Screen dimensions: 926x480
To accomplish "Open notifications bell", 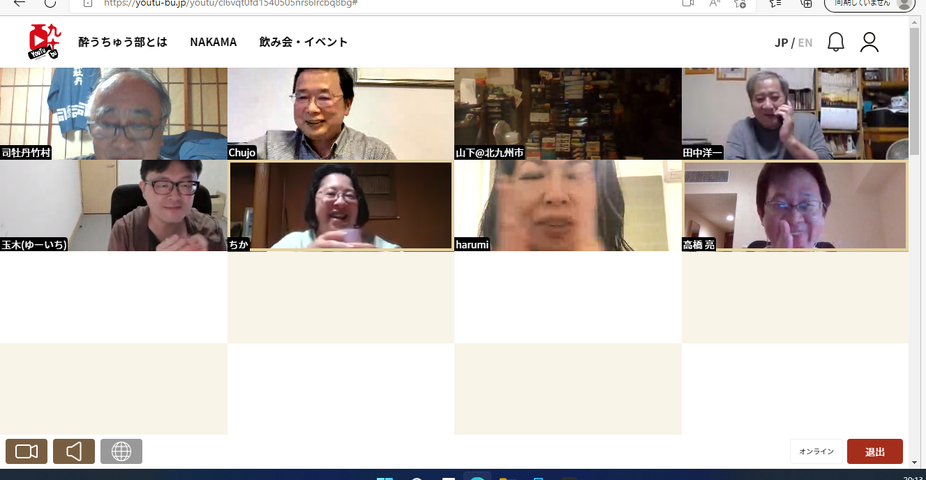I will pyautogui.click(x=836, y=42).
